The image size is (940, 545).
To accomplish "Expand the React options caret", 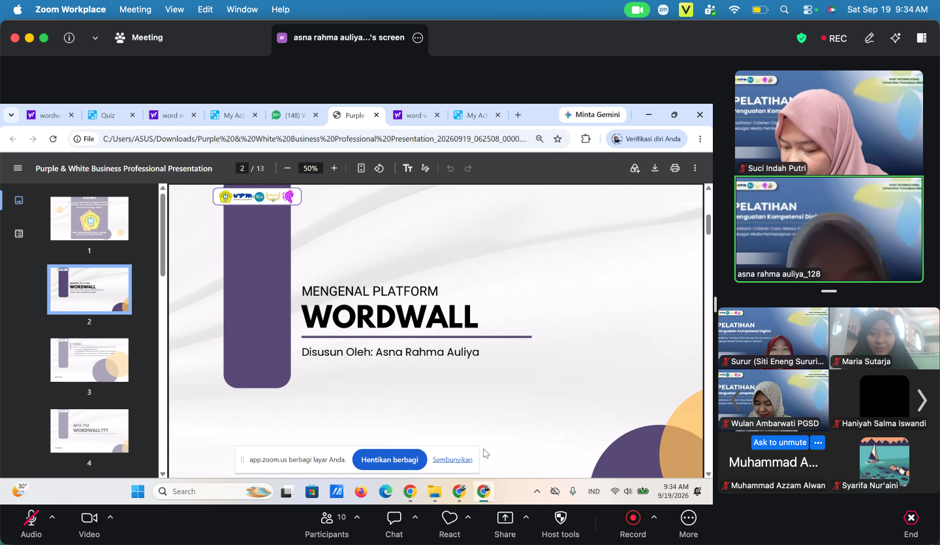I will click(x=468, y=517).
